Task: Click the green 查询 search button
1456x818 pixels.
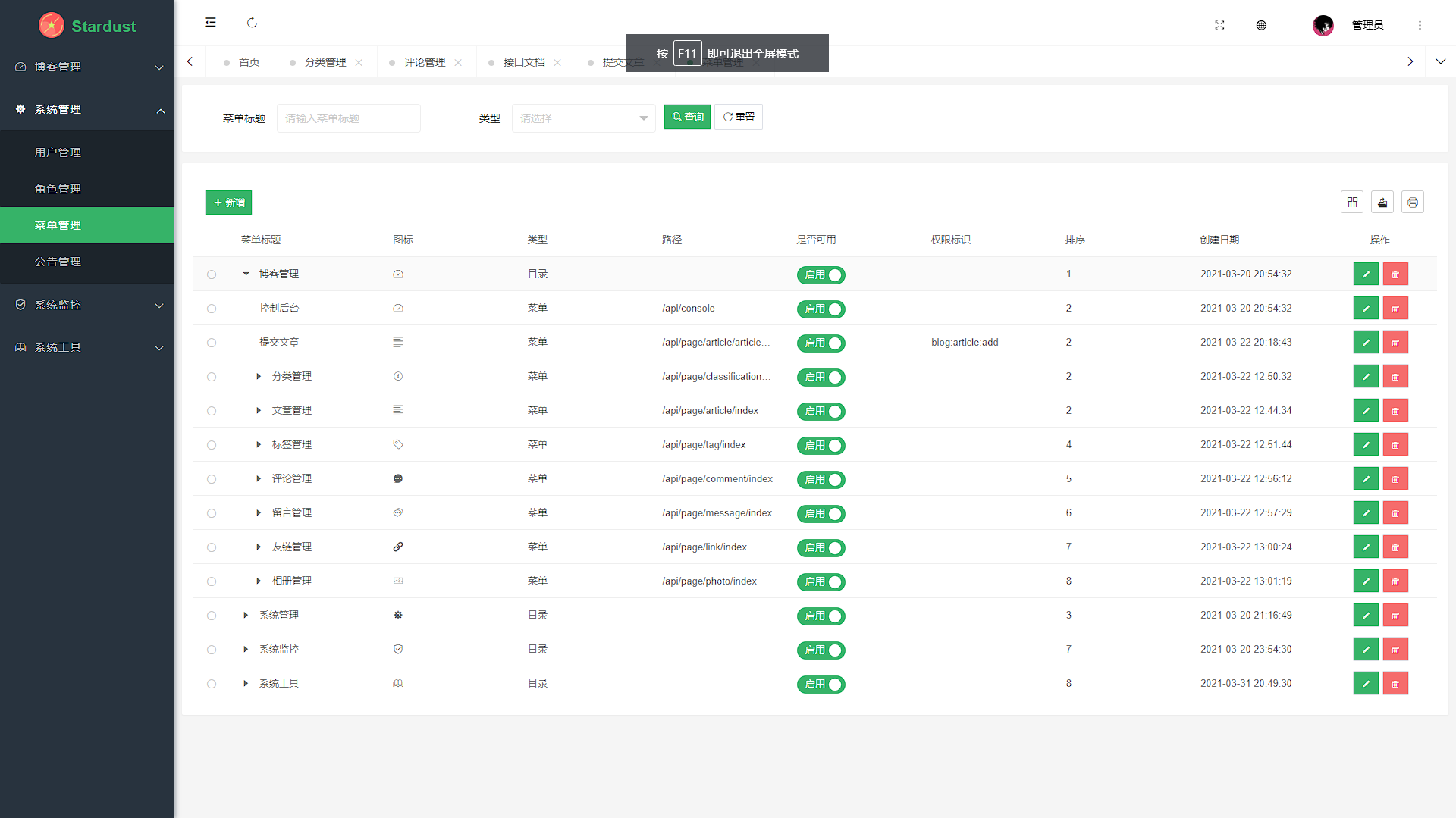Action: [x=687, y=117]
